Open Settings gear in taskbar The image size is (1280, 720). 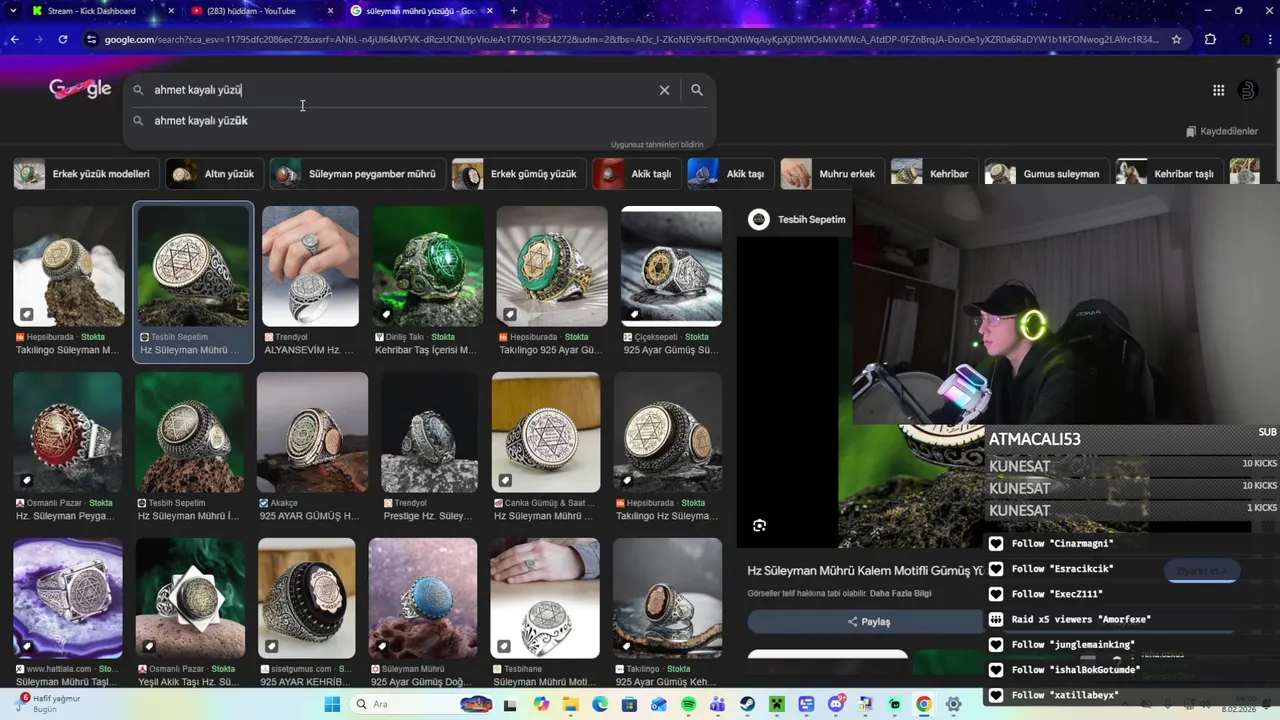[953, 704]
